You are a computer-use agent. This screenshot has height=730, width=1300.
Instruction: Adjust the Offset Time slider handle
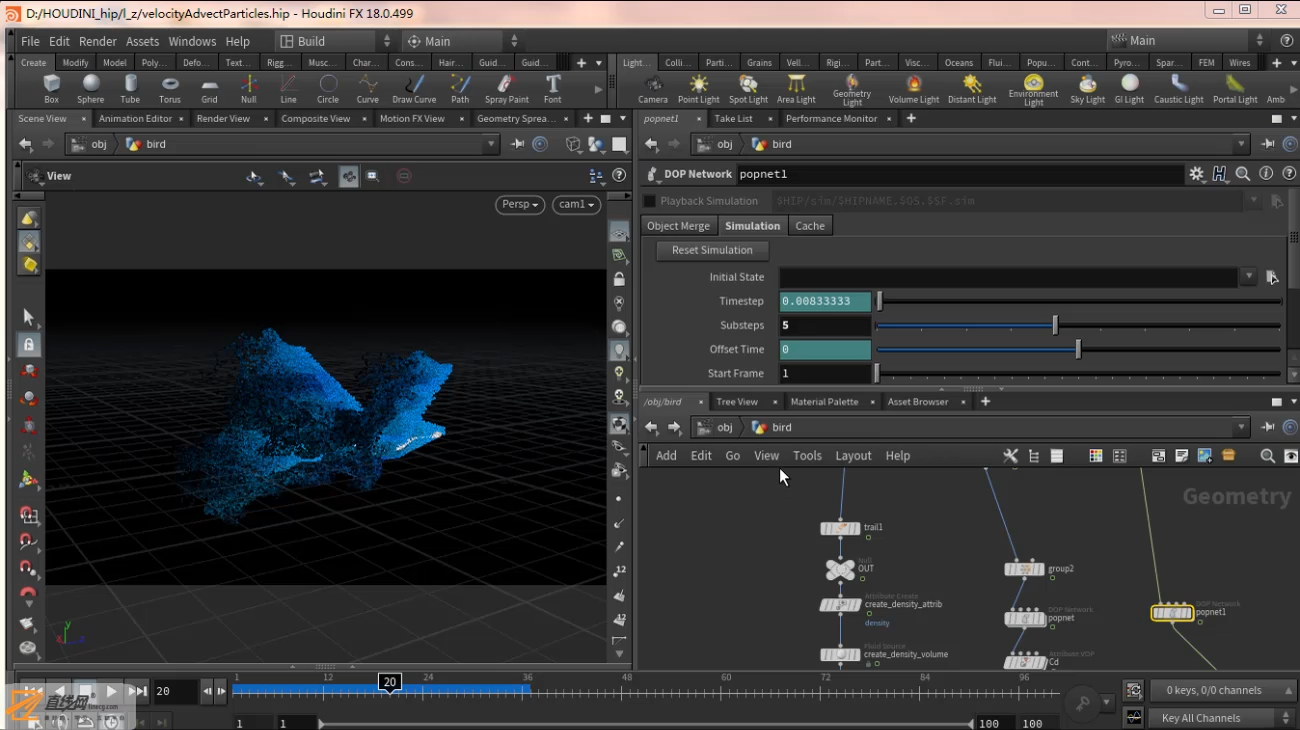pos(1078,349)
